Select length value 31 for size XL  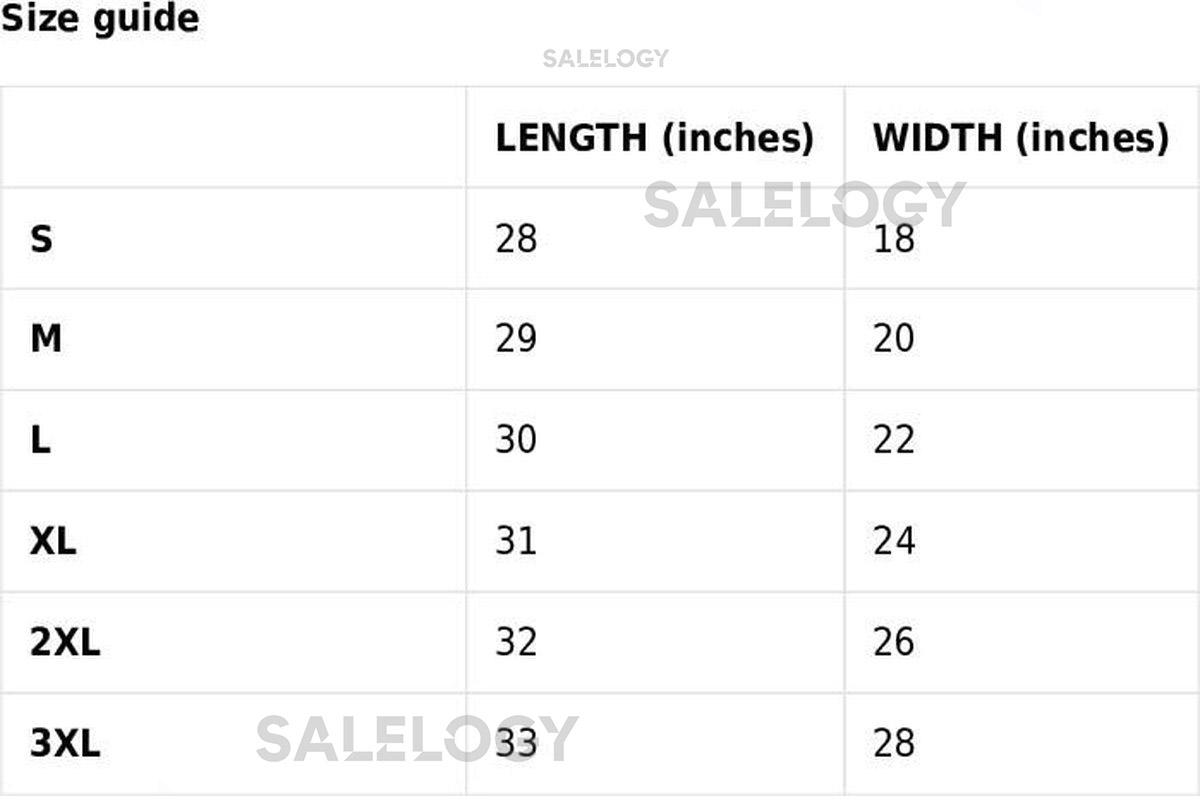click(516, 541)
